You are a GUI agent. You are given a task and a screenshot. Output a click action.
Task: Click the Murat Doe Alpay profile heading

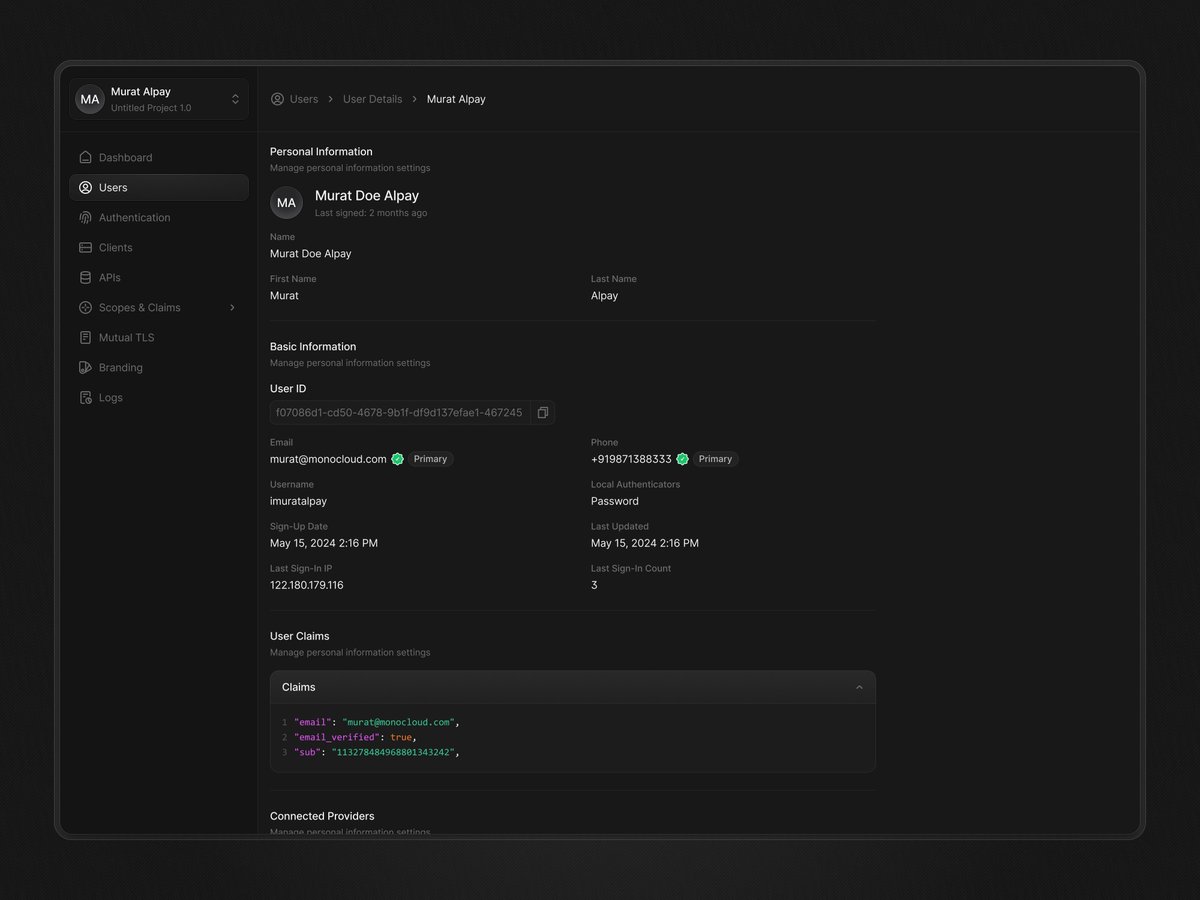[x=367, y=196]
